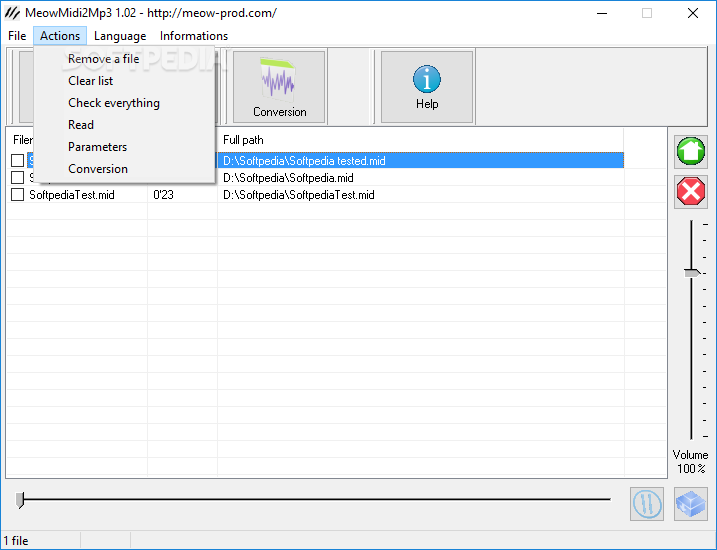Image resolution: width=717 pixels, height=550 pixels.
Task: Open Help with the blue info icon
Action: [427, 86]
